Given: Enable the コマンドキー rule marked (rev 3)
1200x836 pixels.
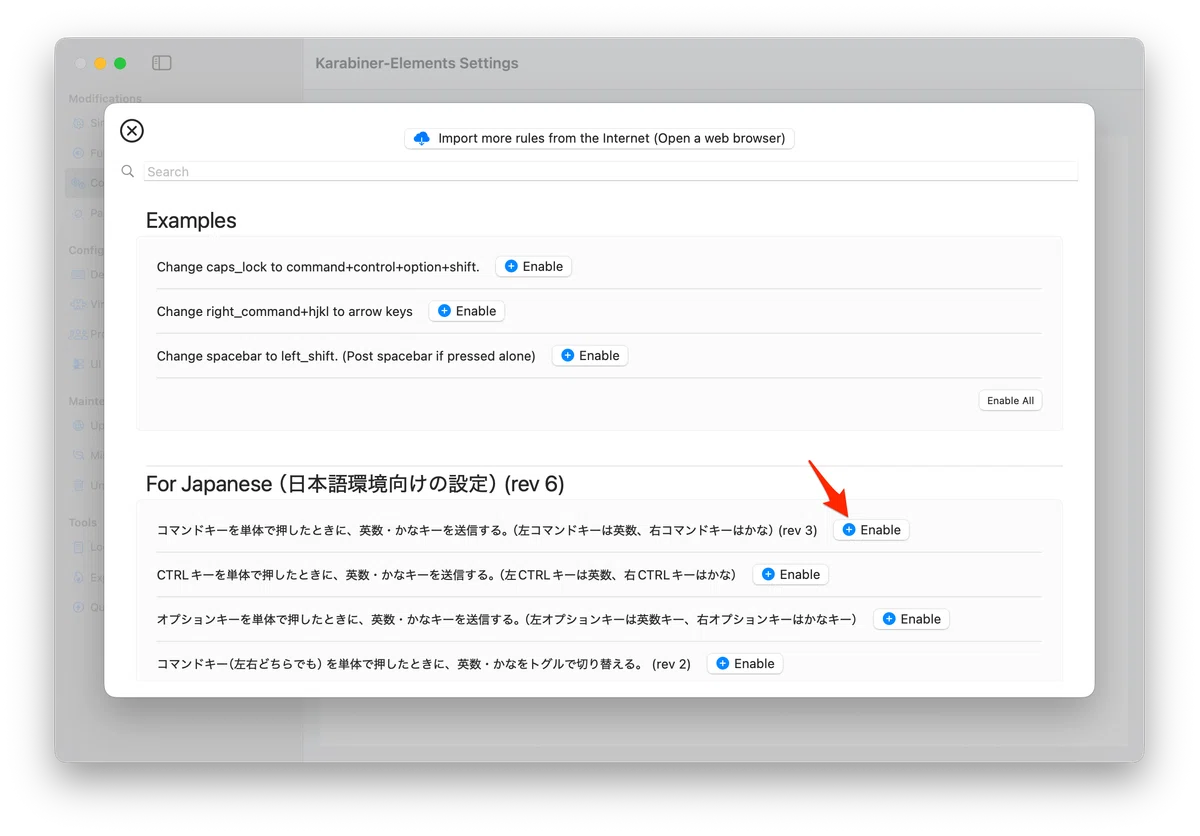Looking at the screenshot, I should [872, 530].
